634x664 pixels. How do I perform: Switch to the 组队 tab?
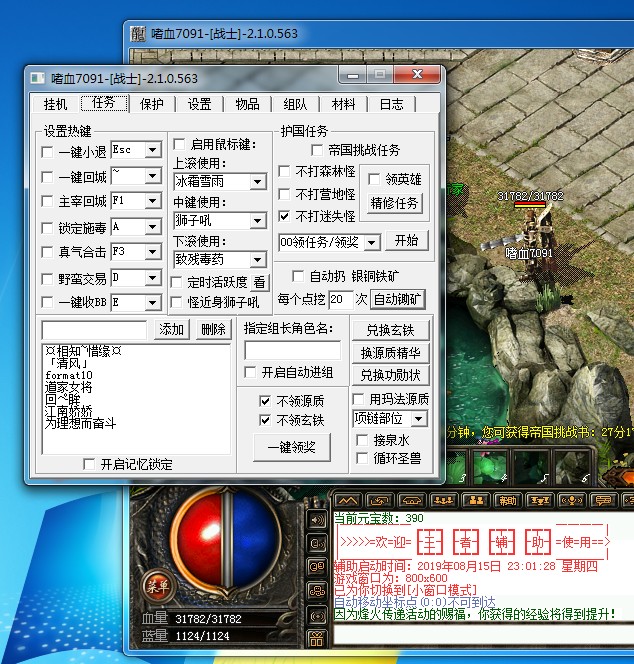click(295, 104)
